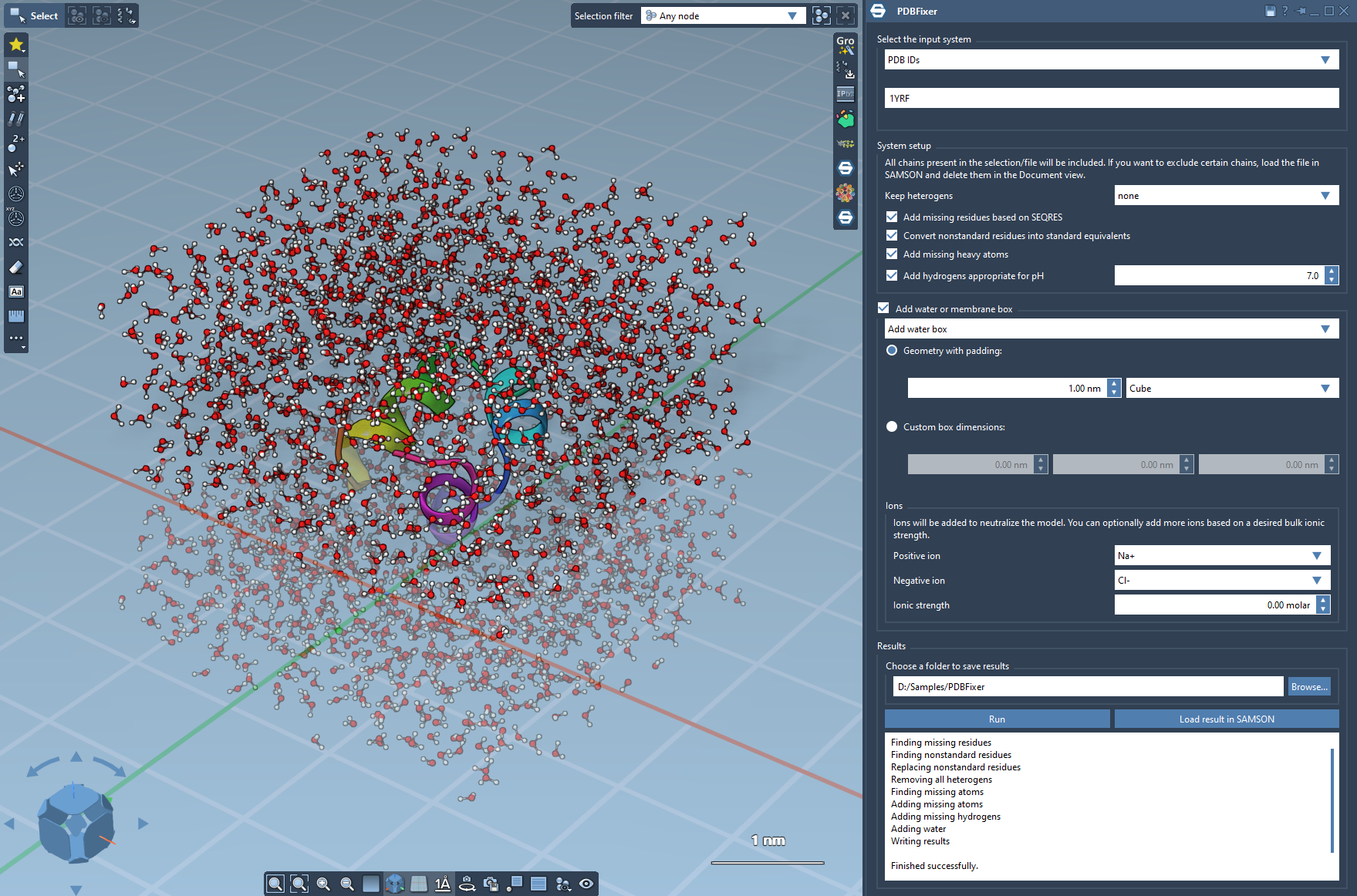Toggle Convert nonstandard residues checkbox

point(892,235)
